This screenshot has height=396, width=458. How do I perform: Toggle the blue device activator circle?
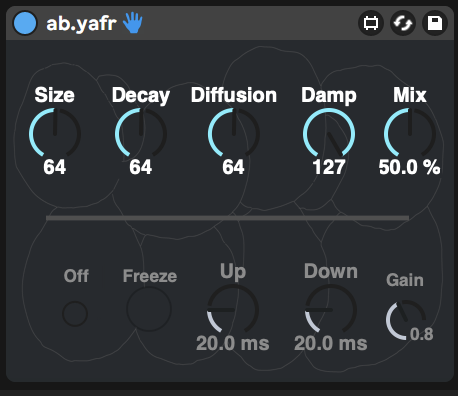pos(25,23)
